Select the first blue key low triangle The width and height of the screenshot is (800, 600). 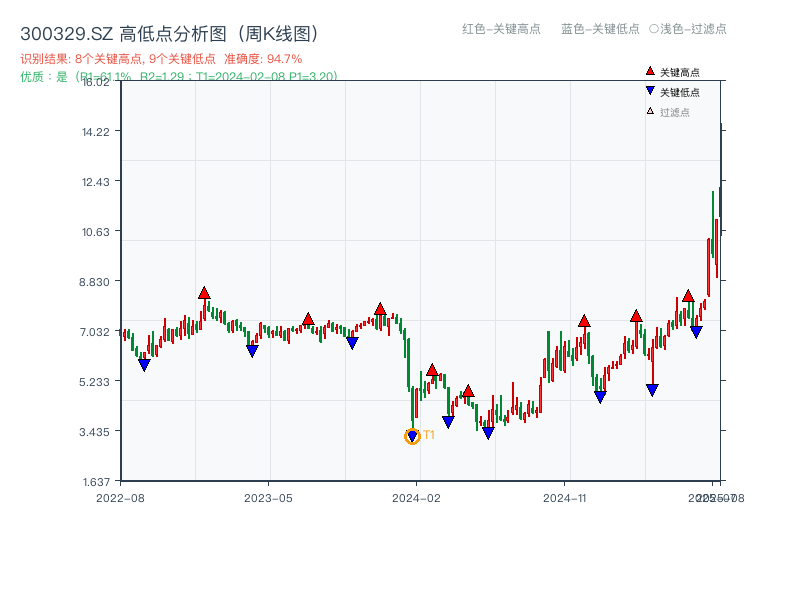(x=144, y=365)
